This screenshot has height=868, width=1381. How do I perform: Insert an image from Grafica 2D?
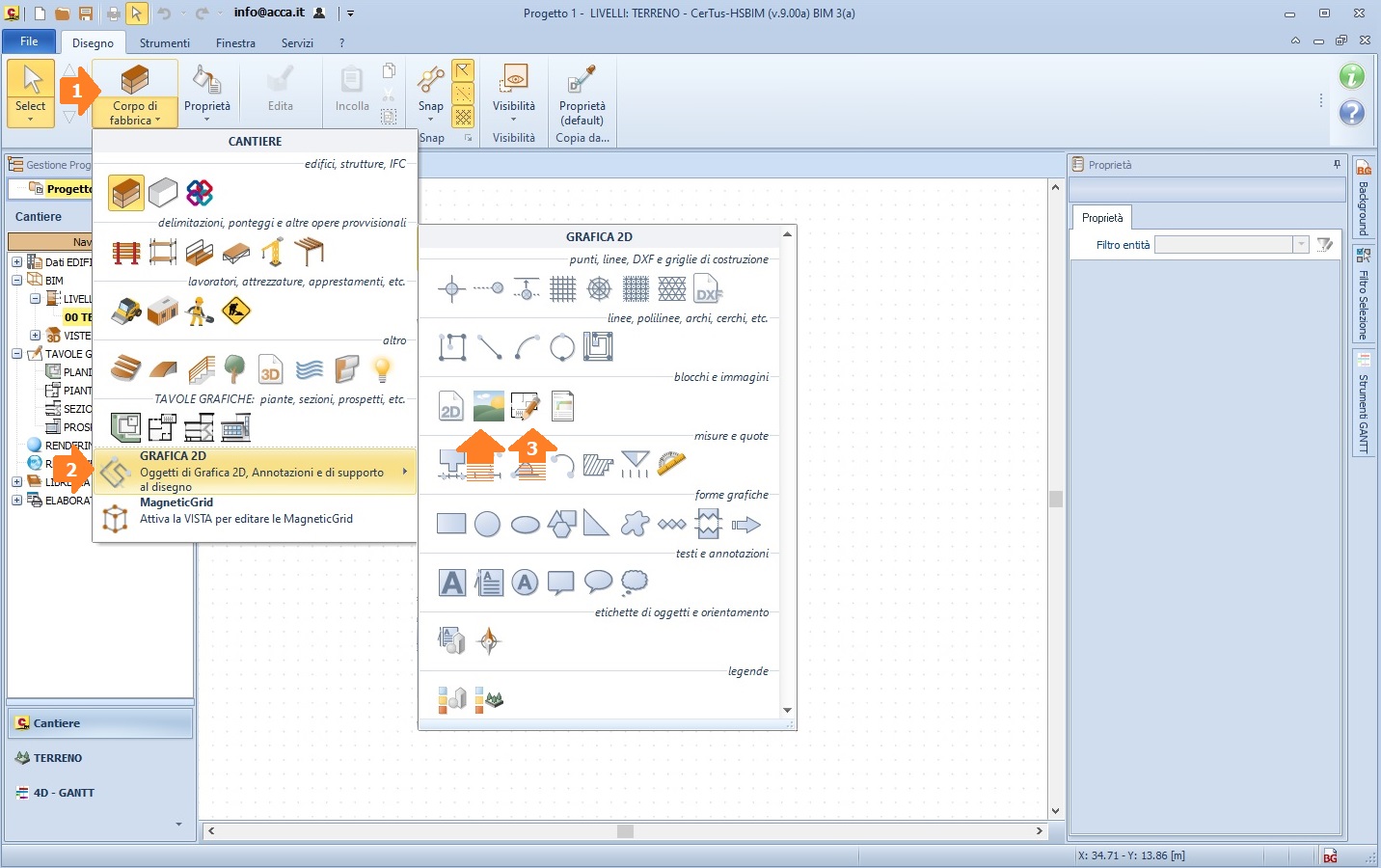[x=489, y=406]
